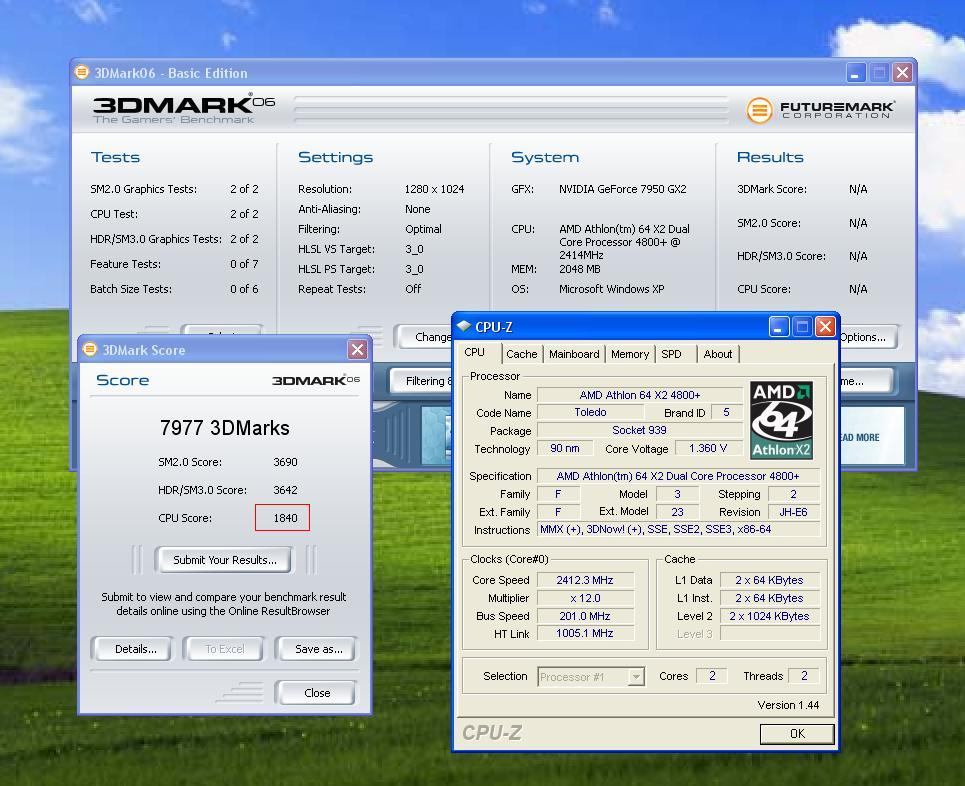
Task: Click the SM2.0 Score value 3690
Action: tap(285, 462)
